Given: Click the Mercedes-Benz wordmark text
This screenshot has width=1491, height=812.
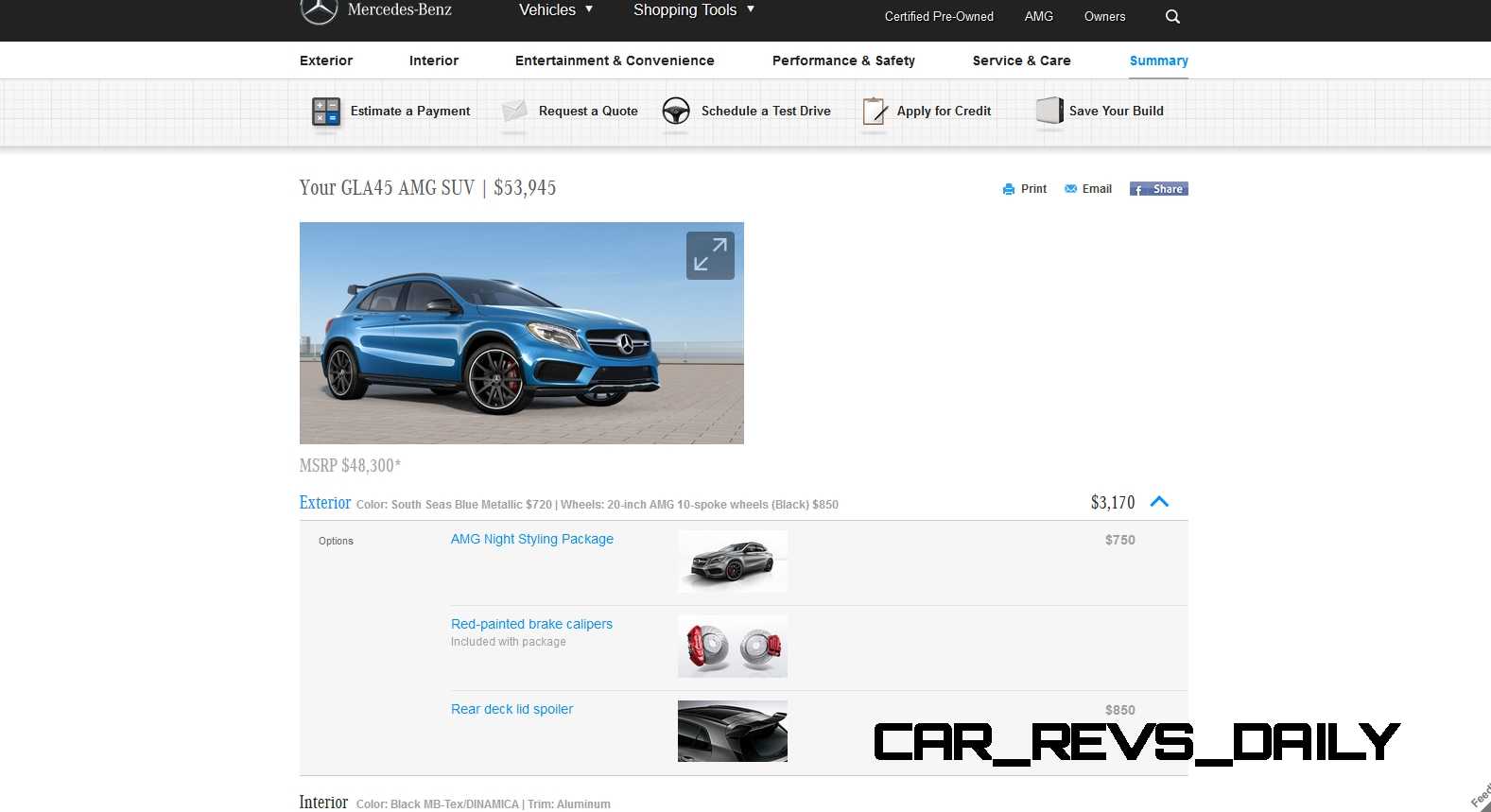Looking at the screenshot, I should pyautogui.click(x=400, y=9).
